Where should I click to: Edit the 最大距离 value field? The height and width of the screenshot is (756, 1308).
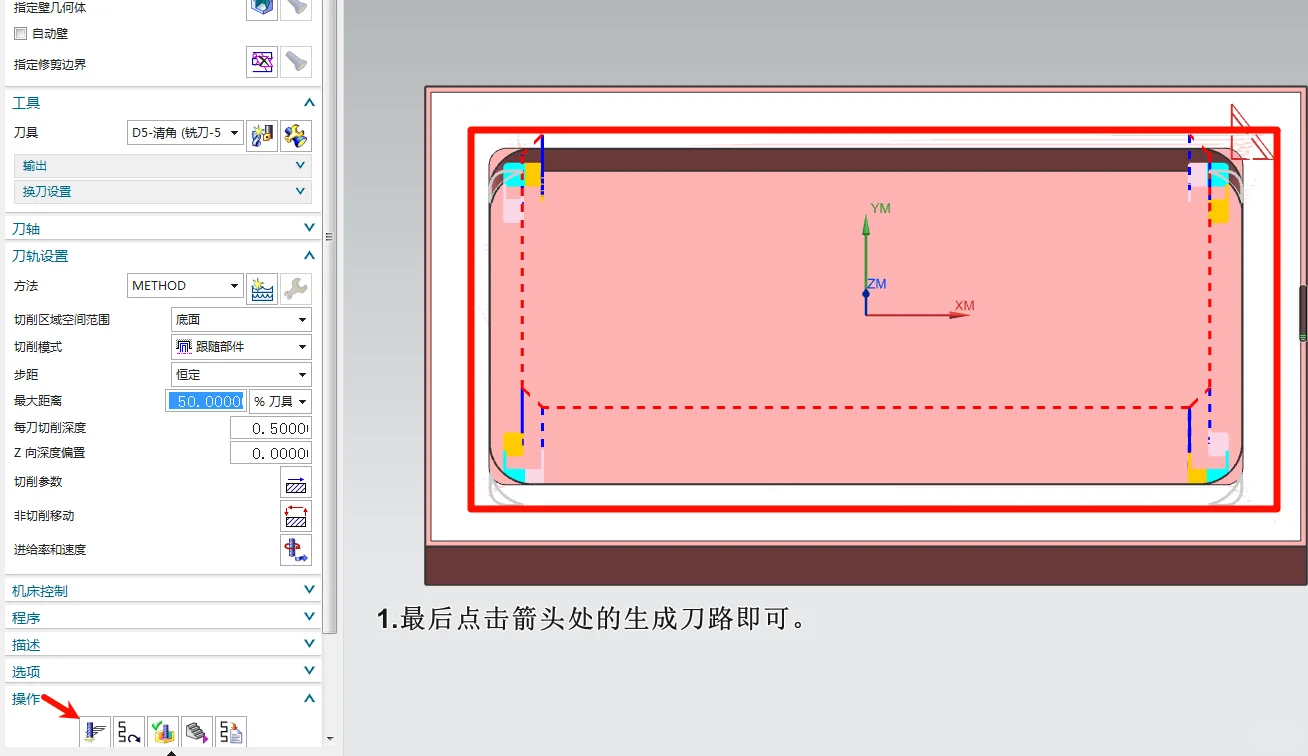[205, 400]
